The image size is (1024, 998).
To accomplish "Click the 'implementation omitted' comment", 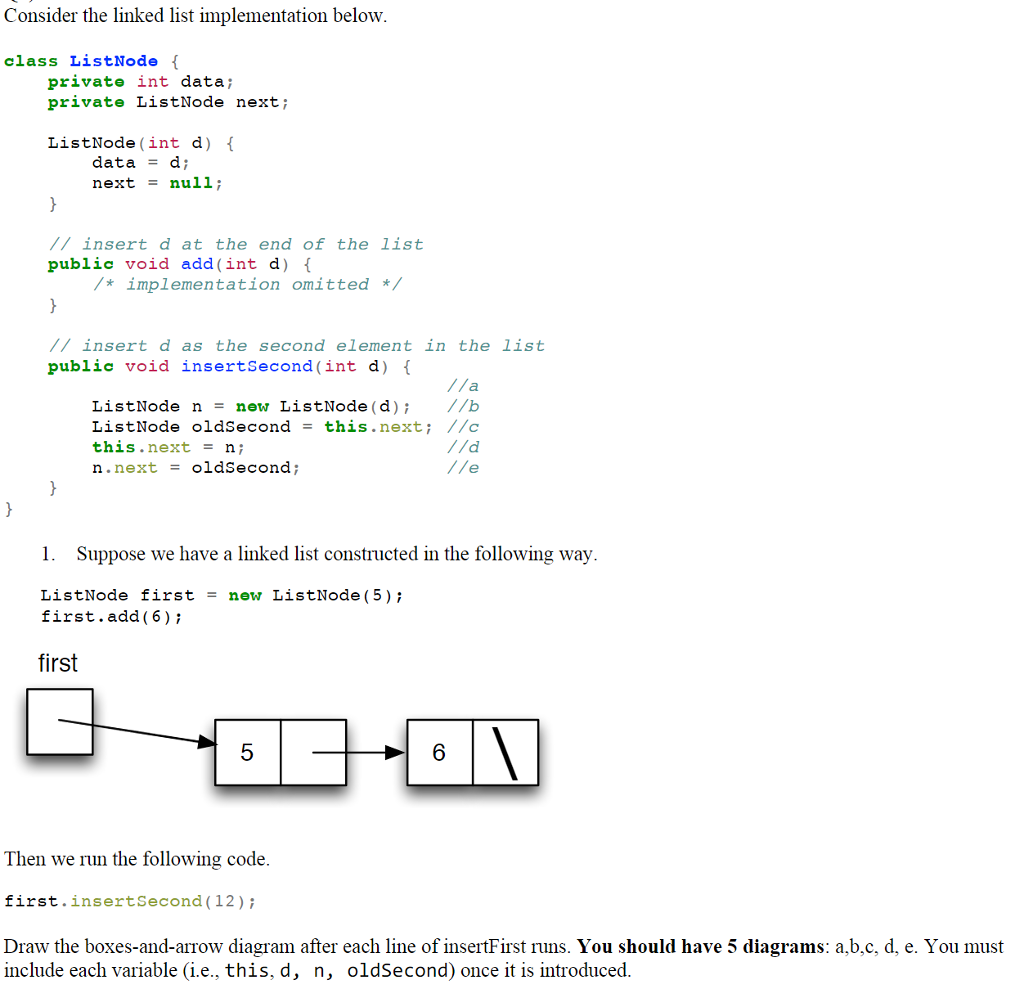I will [247, 285].
